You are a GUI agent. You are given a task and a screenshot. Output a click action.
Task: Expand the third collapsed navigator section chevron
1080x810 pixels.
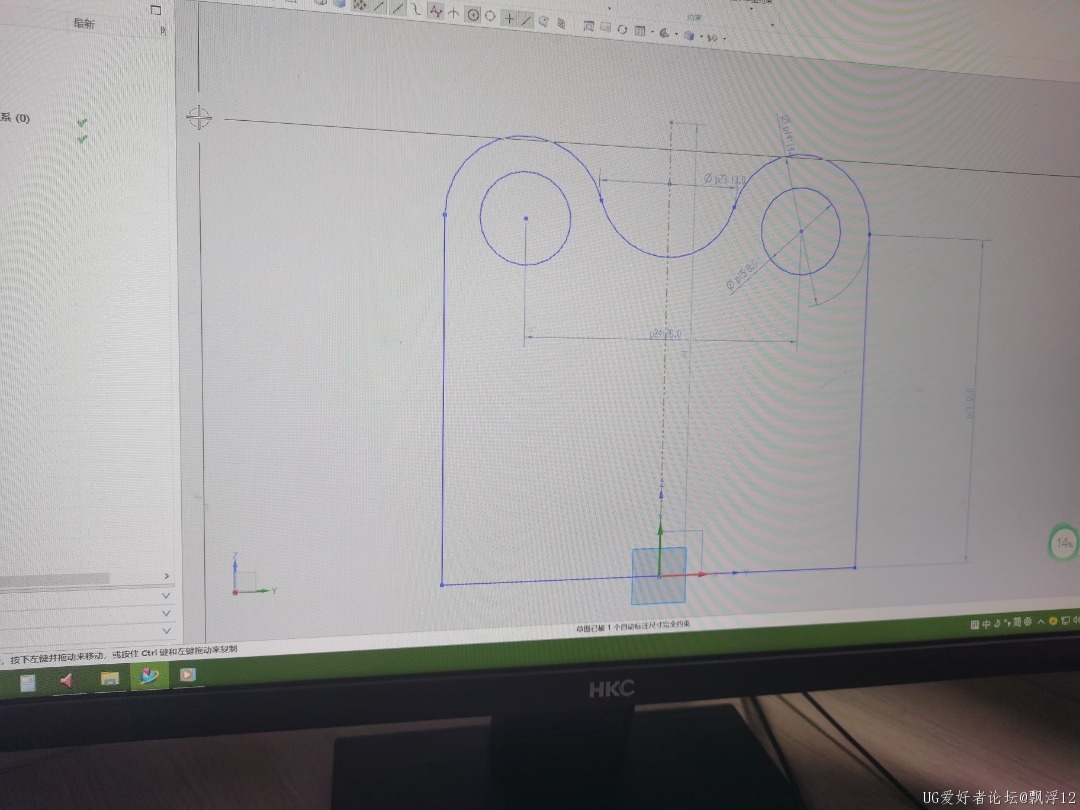(166, 630)
